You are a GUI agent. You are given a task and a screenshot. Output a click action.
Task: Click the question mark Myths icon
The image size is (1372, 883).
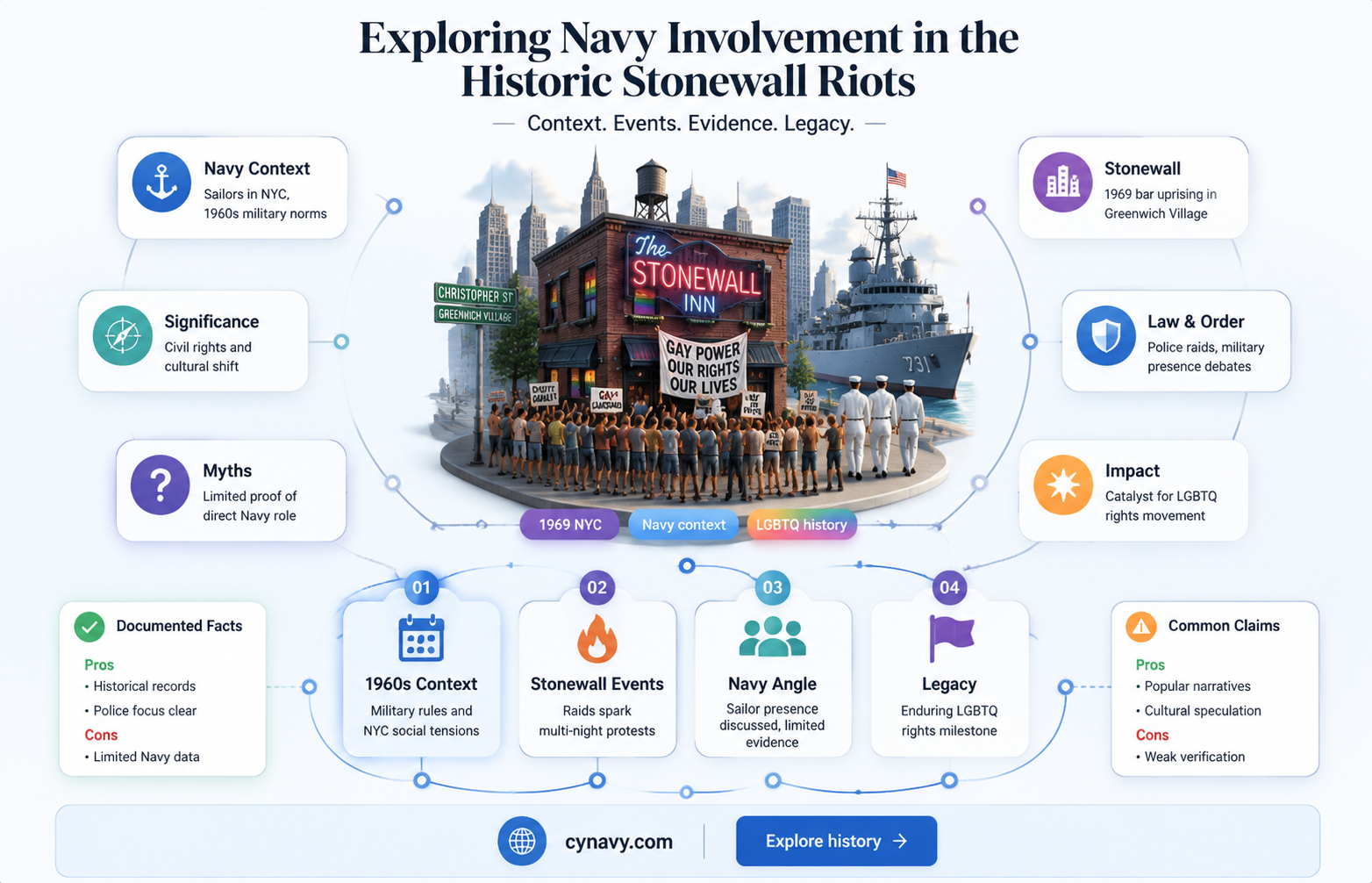[160, 485]
